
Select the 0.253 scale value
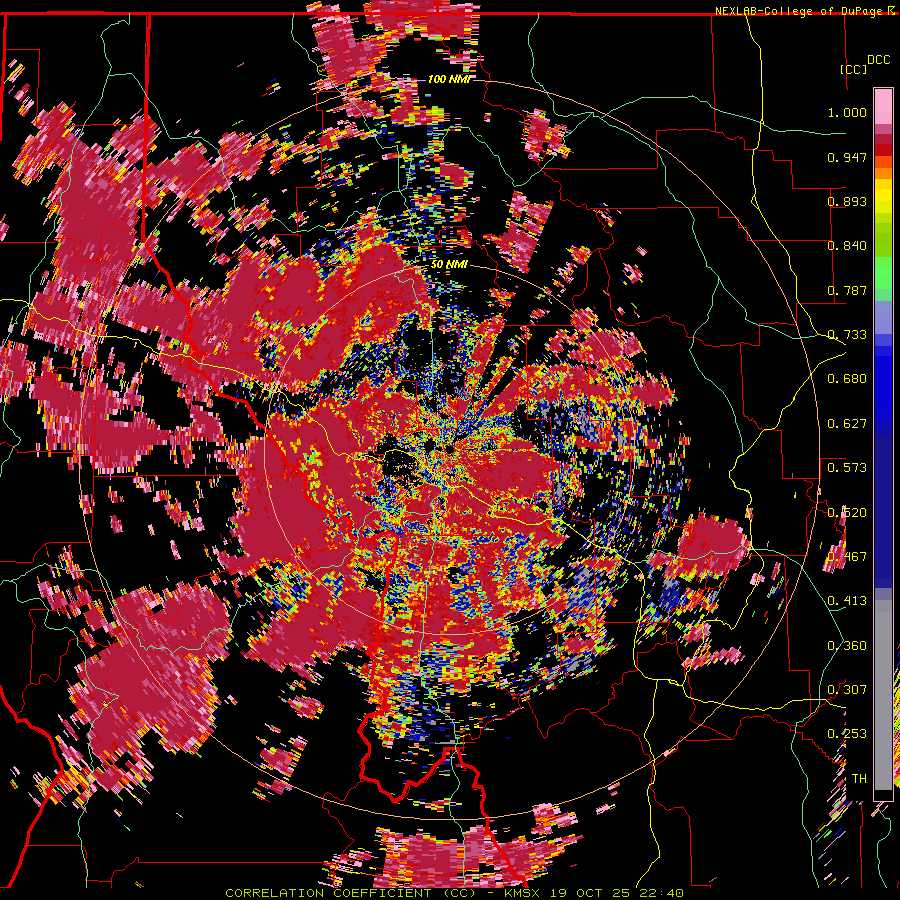point(847,734)
